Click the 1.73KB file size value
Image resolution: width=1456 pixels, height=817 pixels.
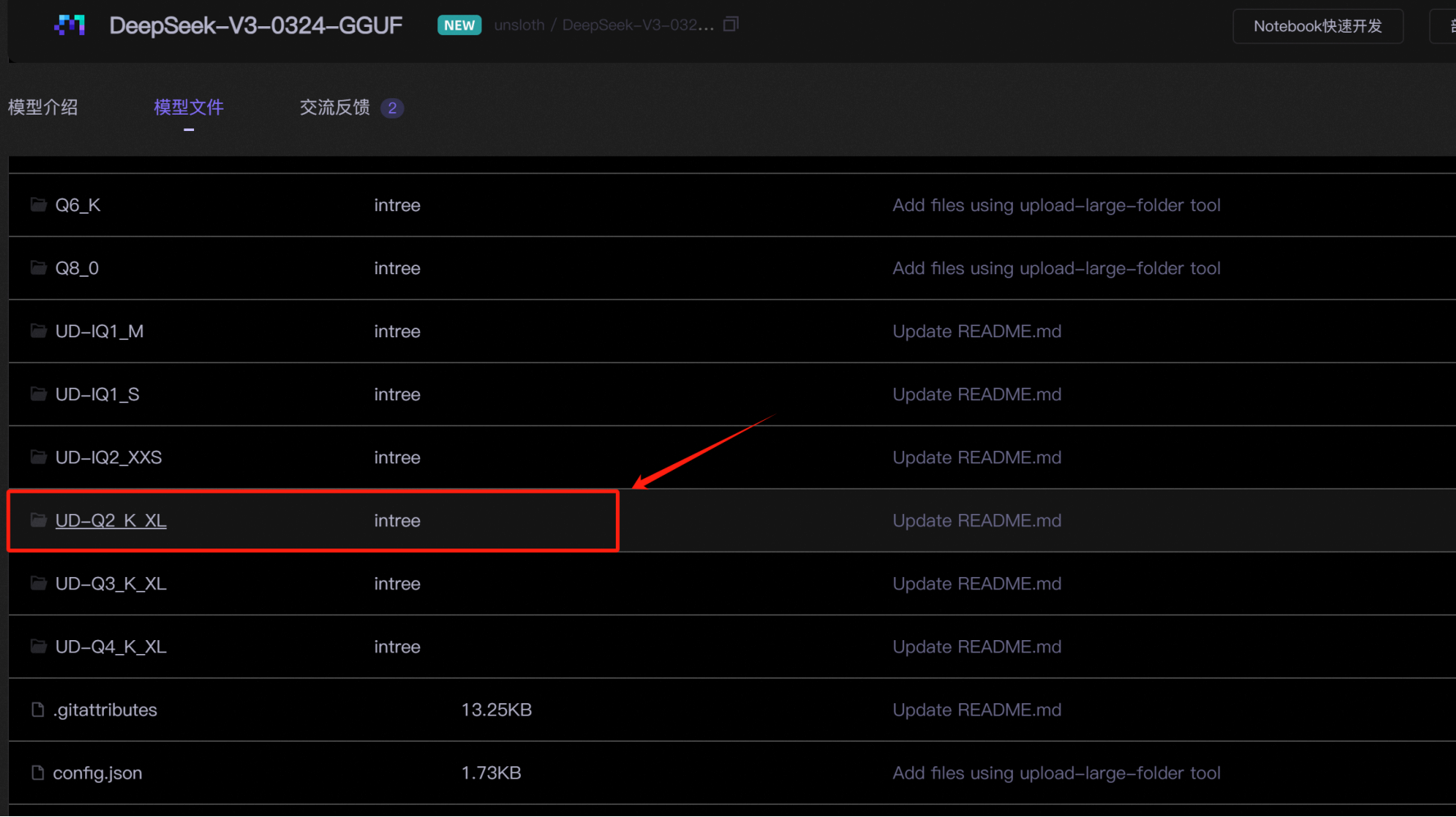pos(491,773)
